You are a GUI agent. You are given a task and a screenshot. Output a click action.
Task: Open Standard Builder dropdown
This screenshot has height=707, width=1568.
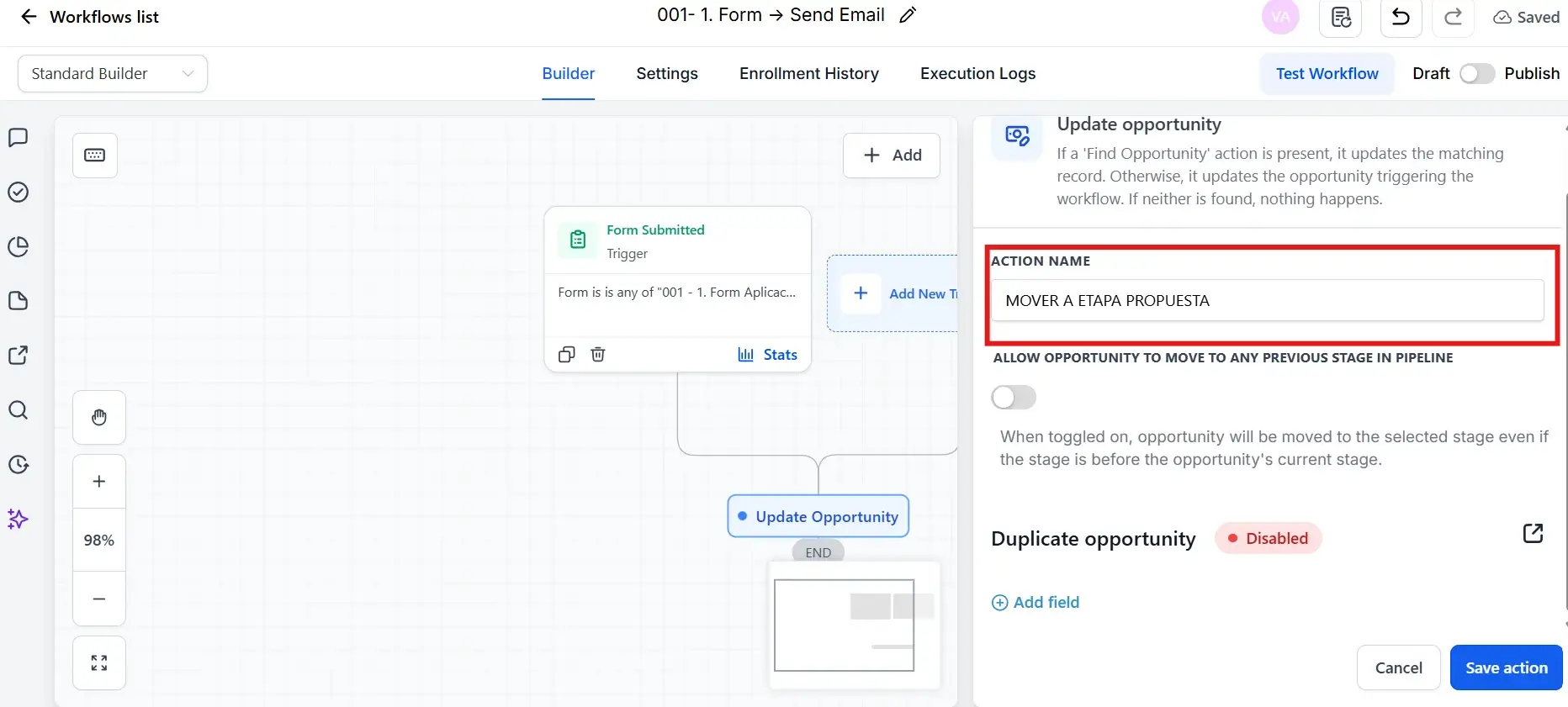tap(113, 74)
